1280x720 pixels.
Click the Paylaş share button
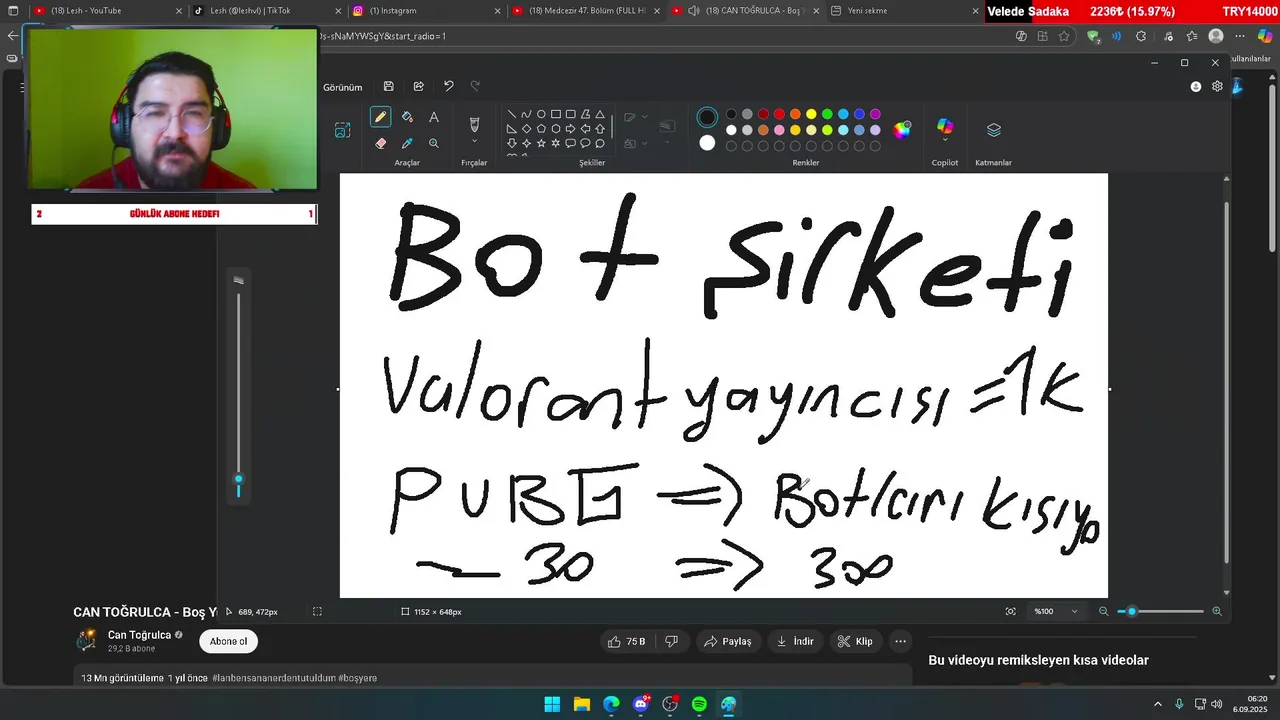pyautogui.click(x=728, y=641)
